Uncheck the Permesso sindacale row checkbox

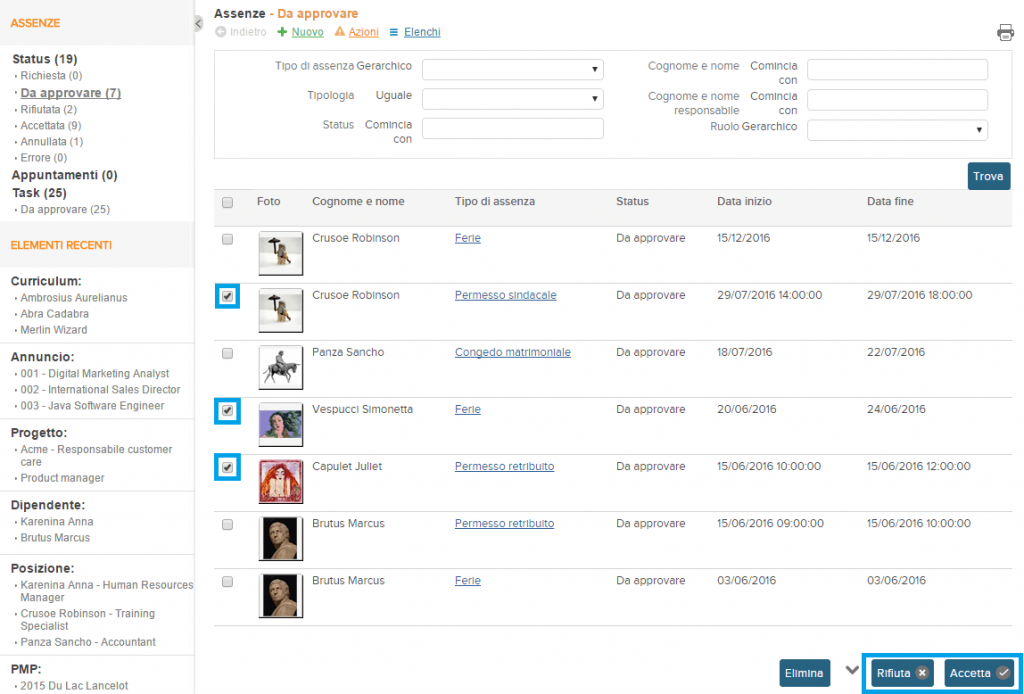[x=227, y=296]
